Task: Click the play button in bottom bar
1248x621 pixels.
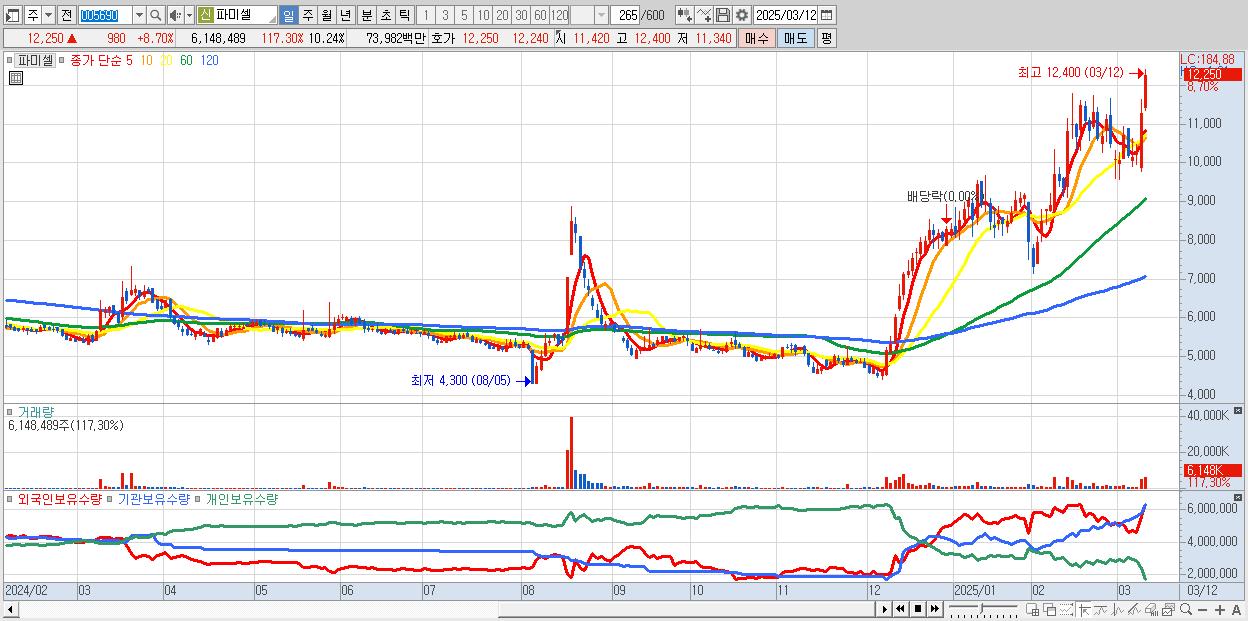Action: pos(884,609)
